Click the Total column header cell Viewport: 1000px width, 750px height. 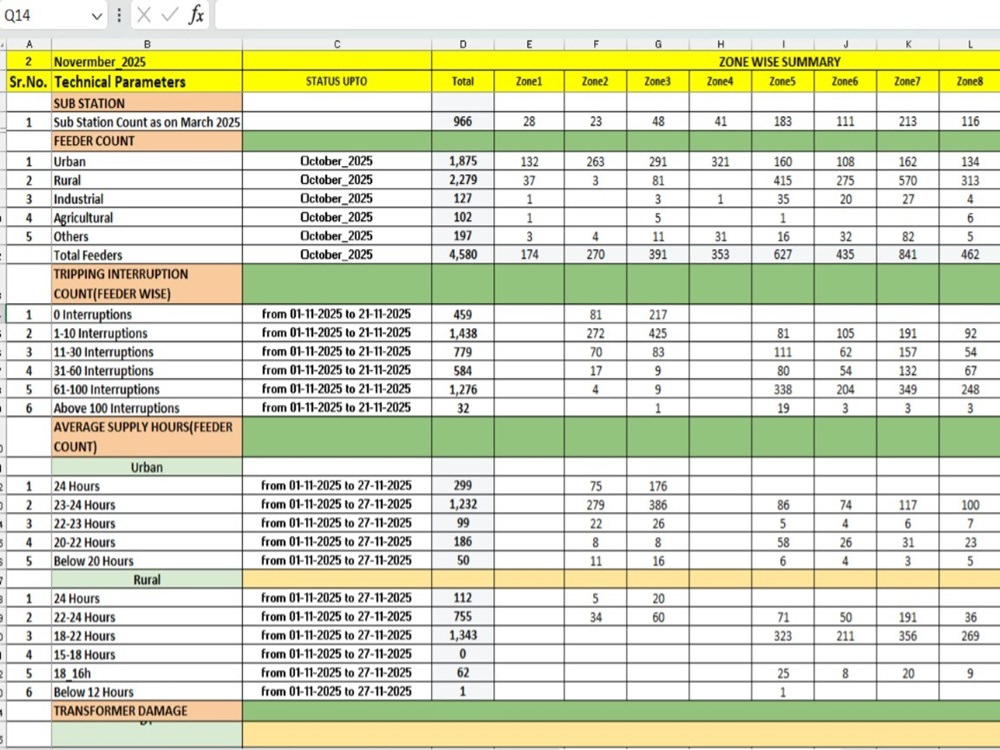463,82
